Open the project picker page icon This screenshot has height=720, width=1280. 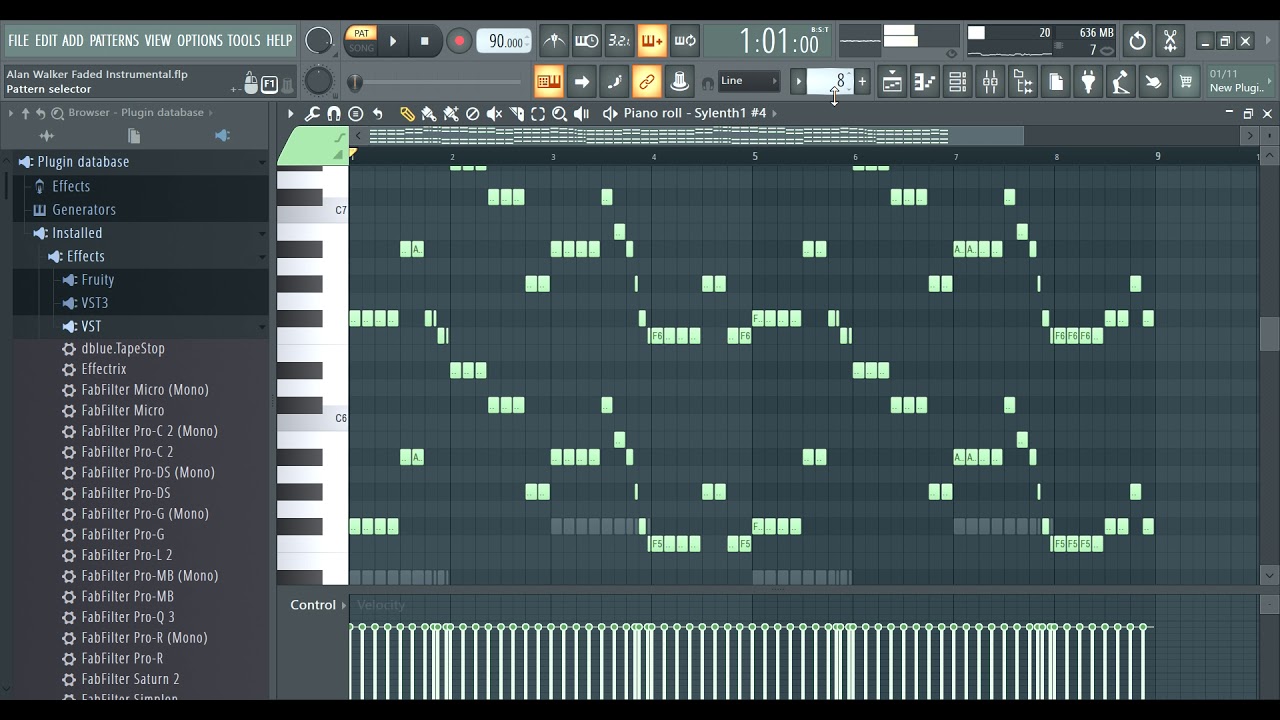click(1056, 82)
